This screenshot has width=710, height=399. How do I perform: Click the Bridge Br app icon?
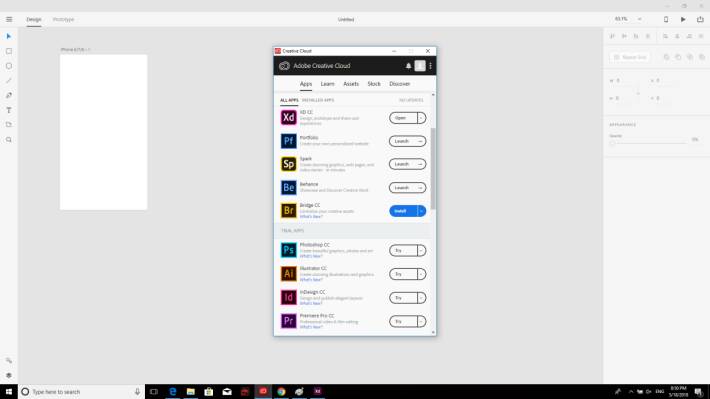tap(288, 211)
